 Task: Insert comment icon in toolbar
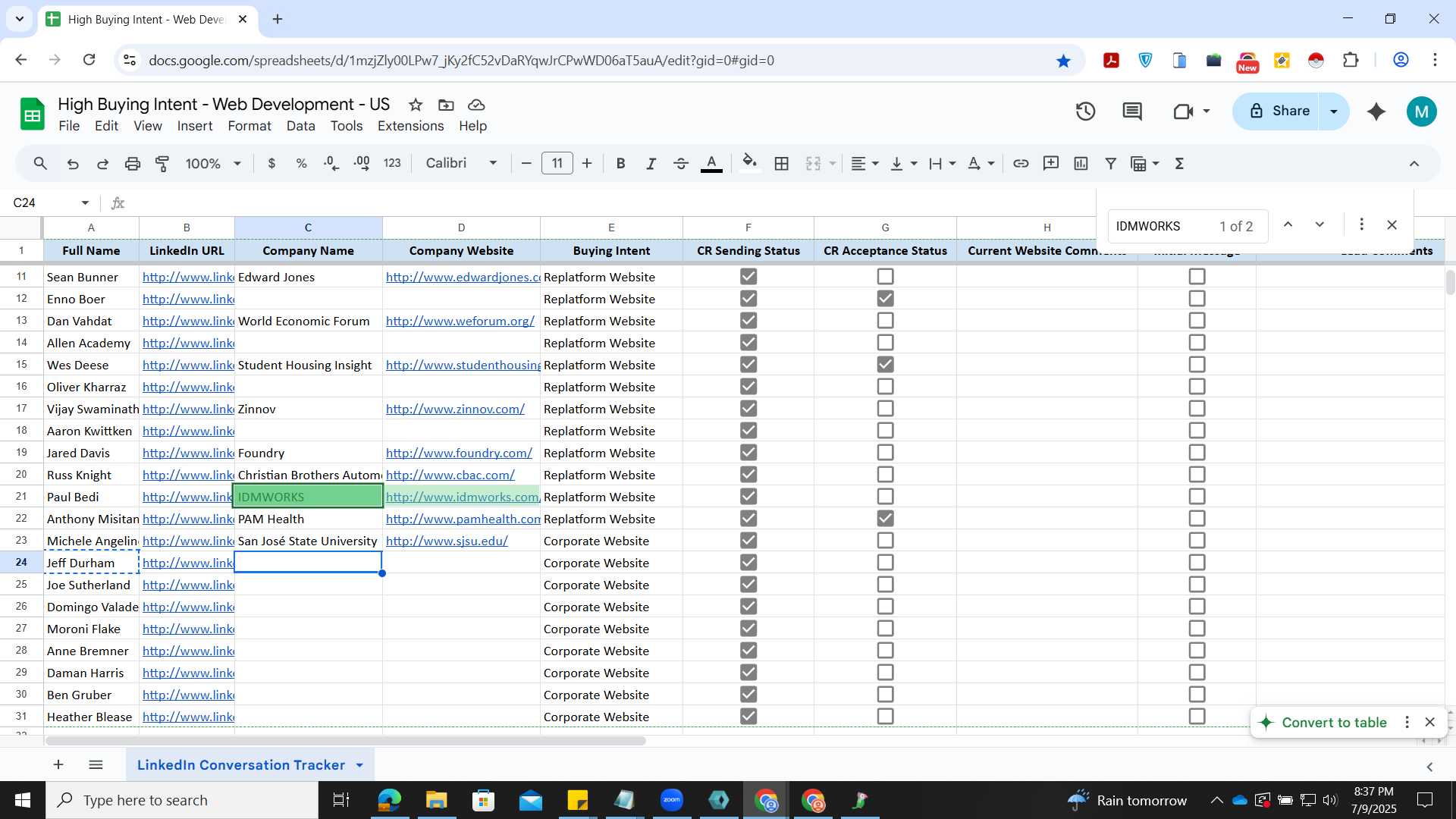click(1051, 164)
